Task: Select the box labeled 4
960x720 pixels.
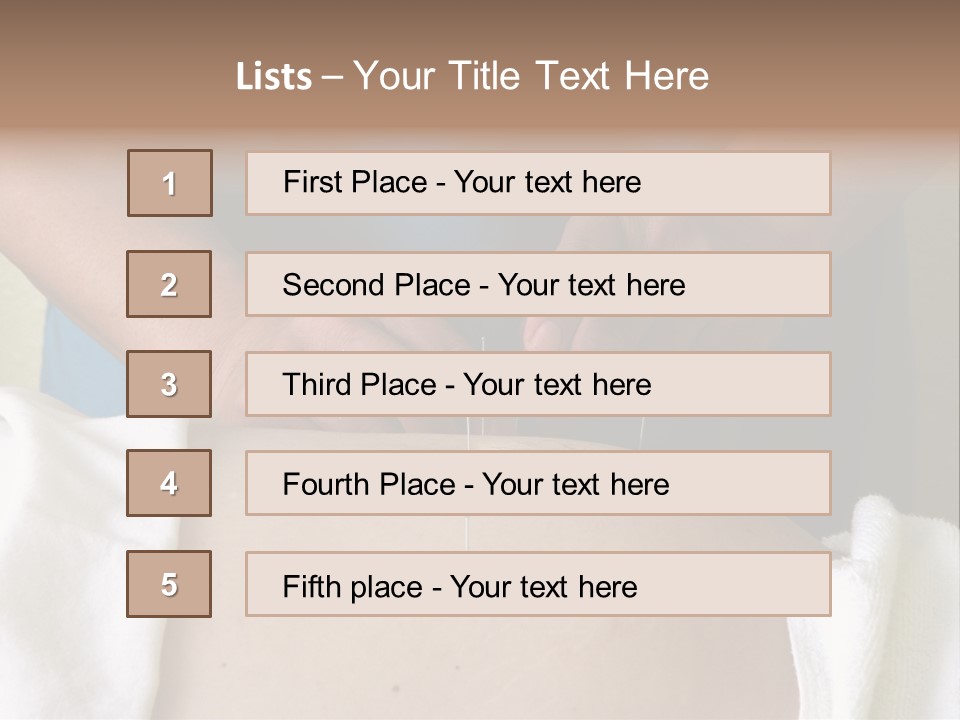Action: tap(169, 483)
